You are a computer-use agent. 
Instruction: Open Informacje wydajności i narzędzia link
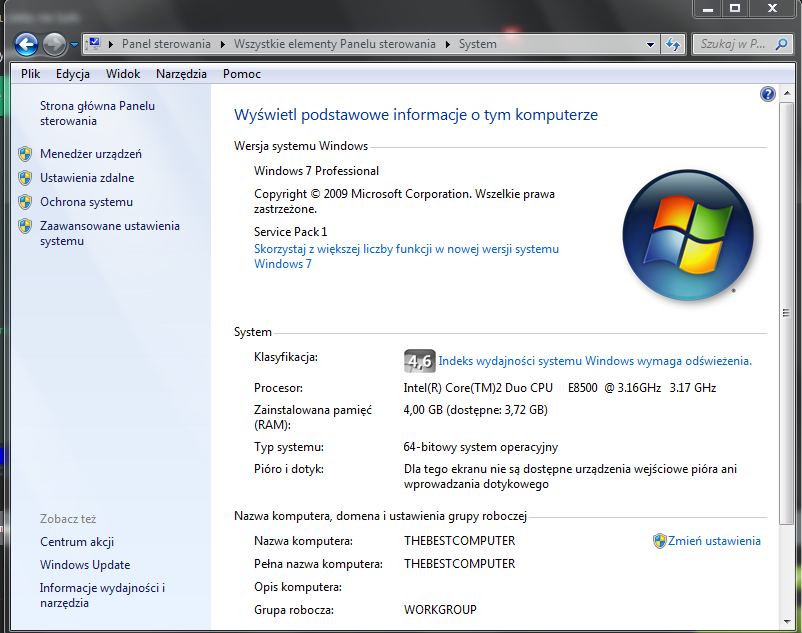(102, 596)
